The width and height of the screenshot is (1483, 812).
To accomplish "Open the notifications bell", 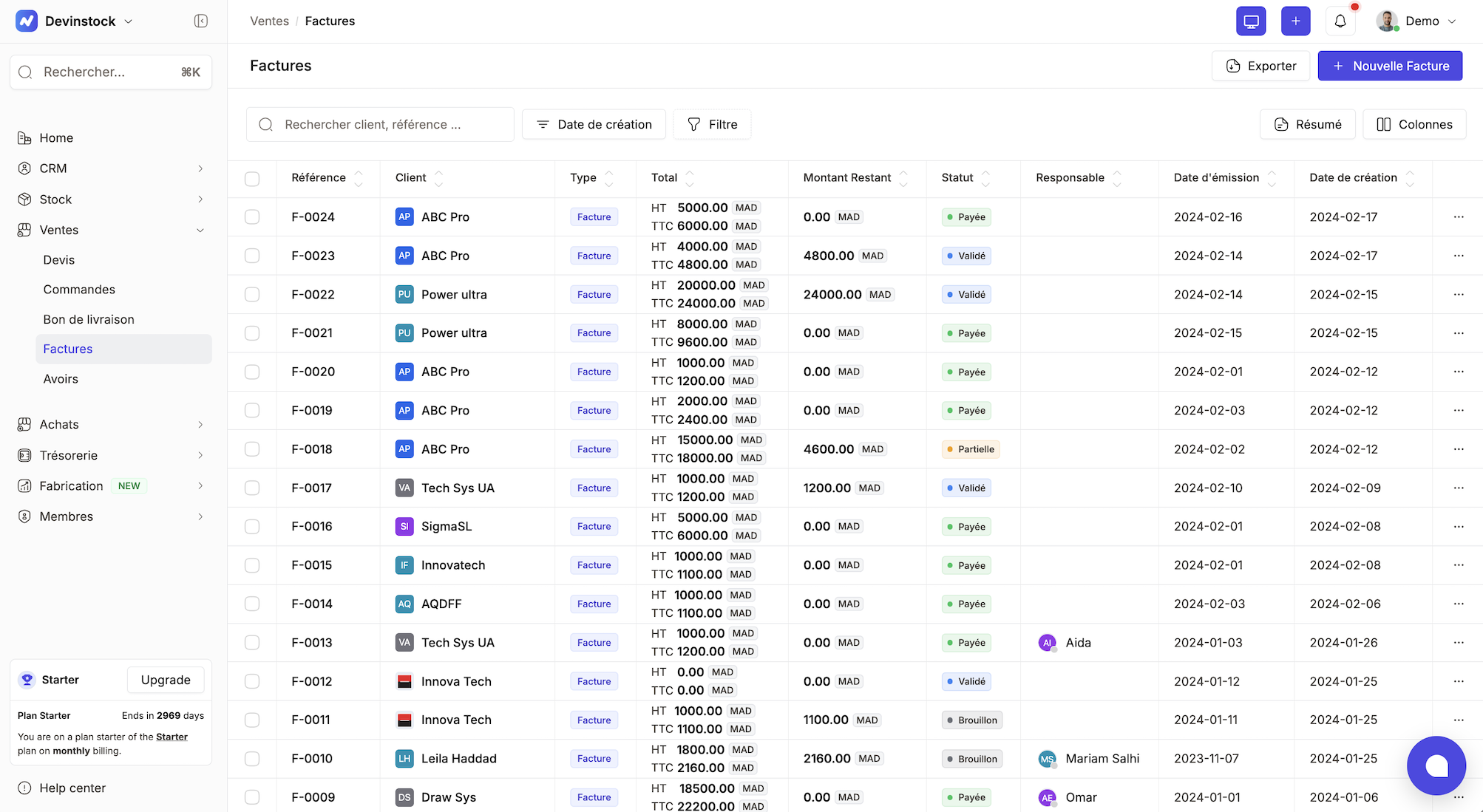I will coord(1340,21).
